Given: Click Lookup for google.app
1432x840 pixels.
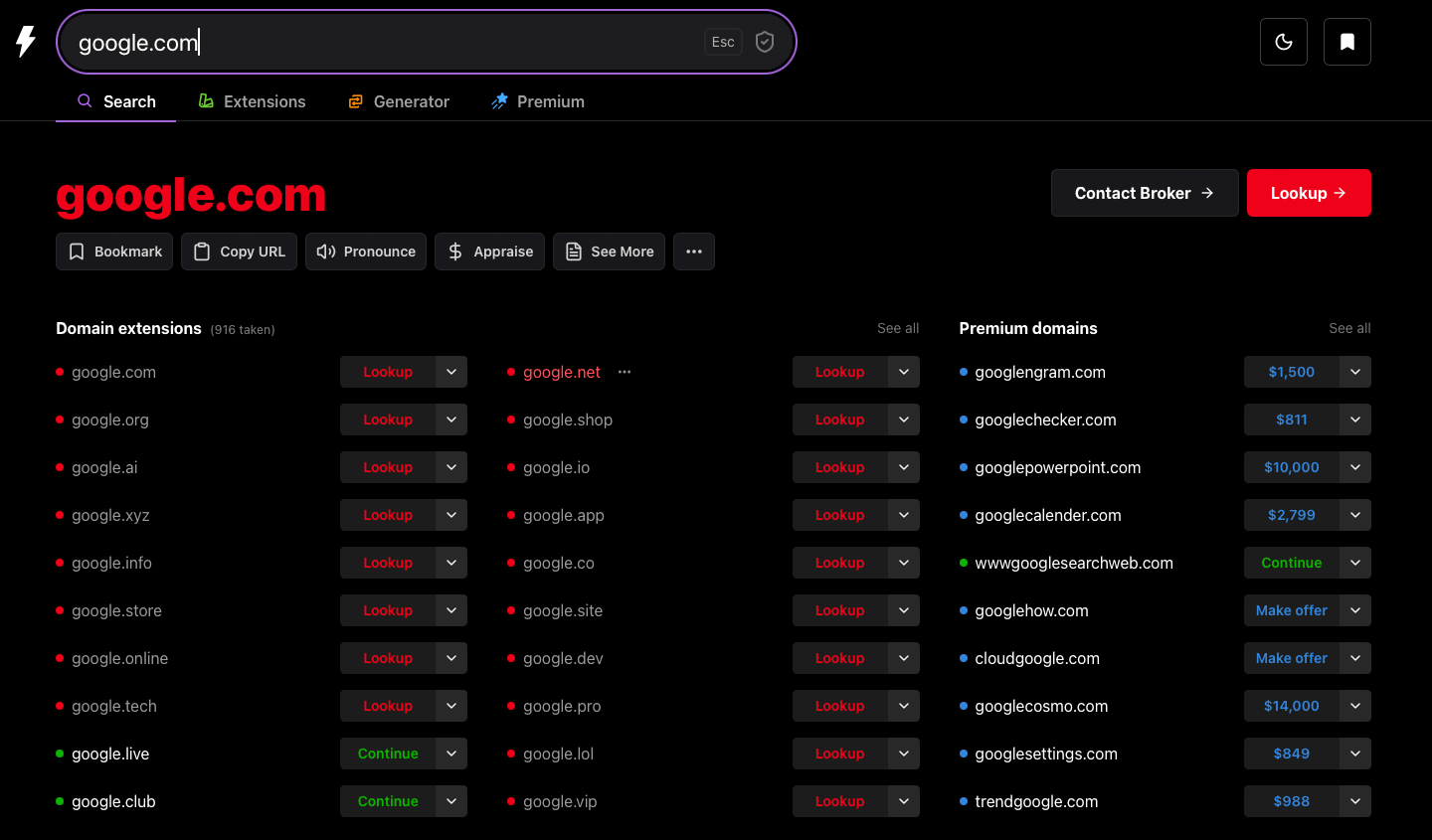Looking at the screenshot, I should [840, 515].
